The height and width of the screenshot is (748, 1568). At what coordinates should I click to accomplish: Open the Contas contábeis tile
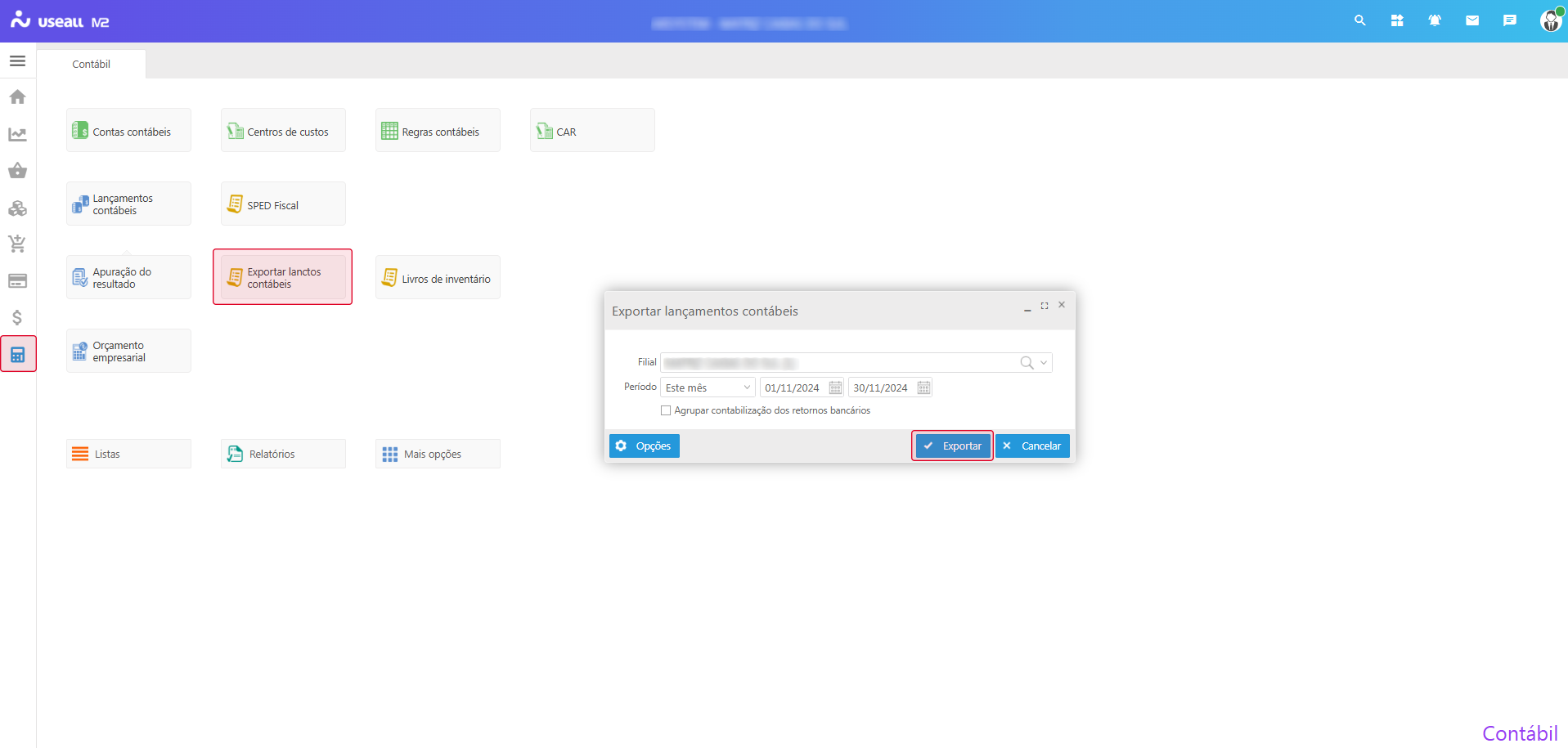[x=128, y=131]
